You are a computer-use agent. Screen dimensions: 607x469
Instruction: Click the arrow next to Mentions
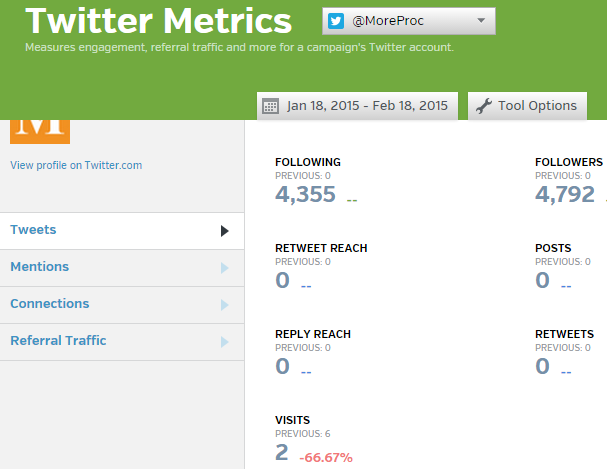[x=225, y=268]
